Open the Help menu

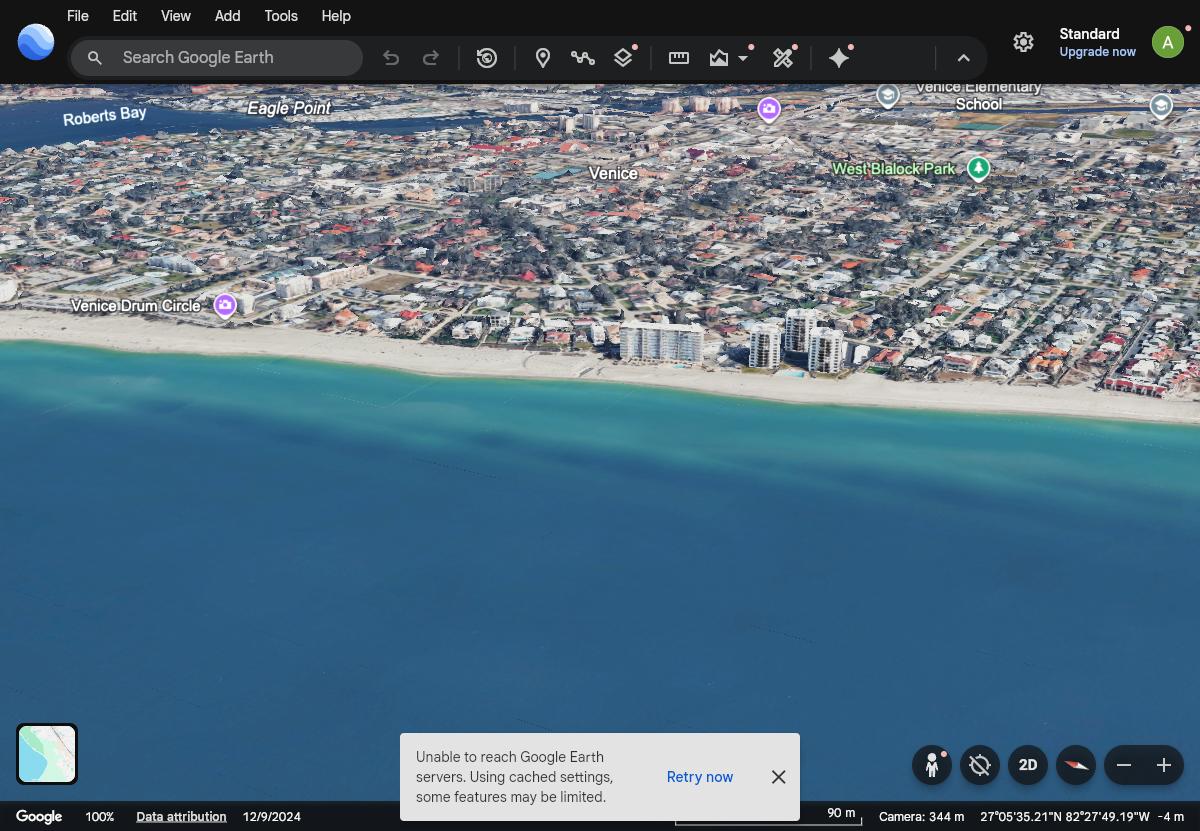point(336,16)
